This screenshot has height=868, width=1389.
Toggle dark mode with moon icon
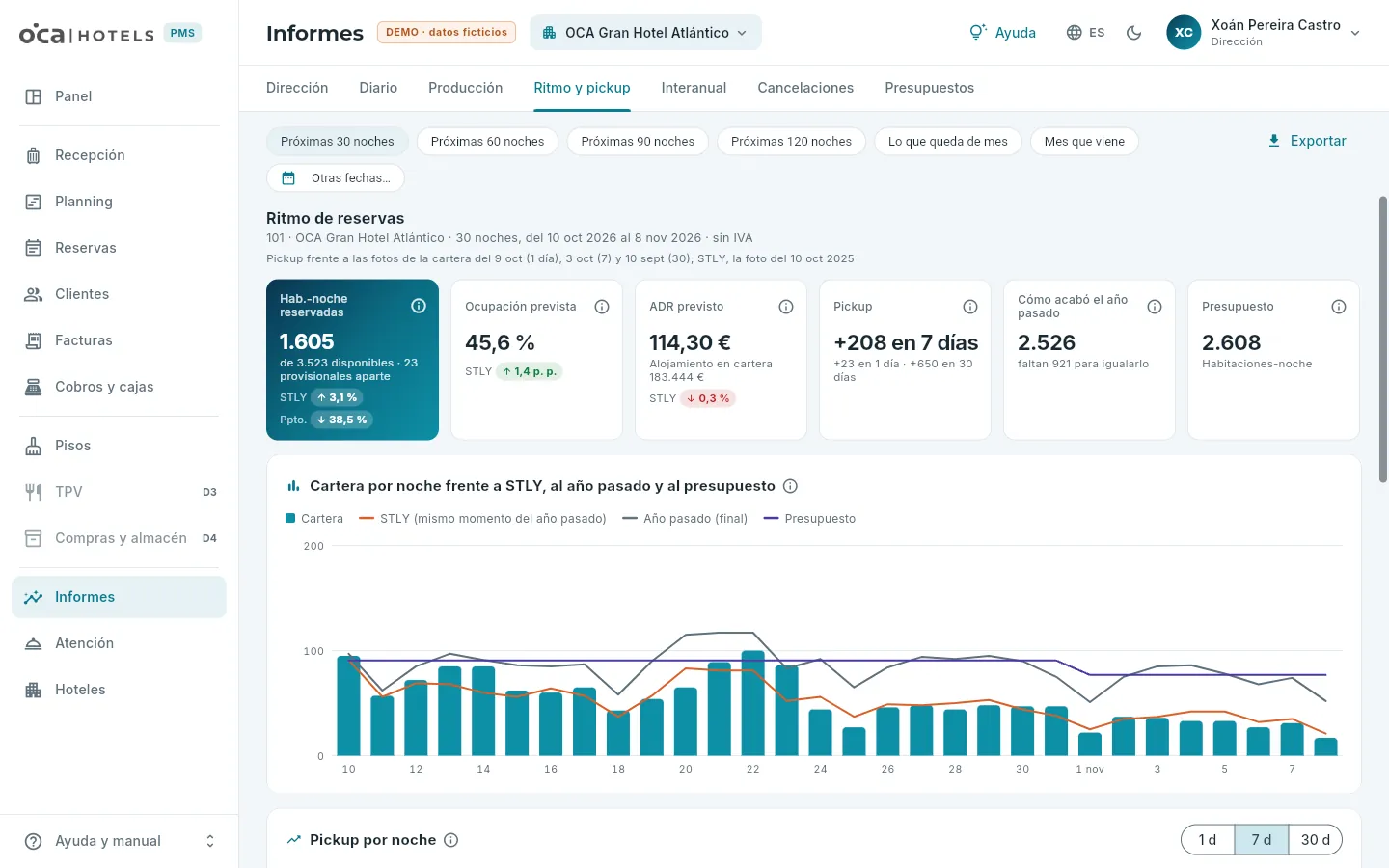click(1134, 33)
